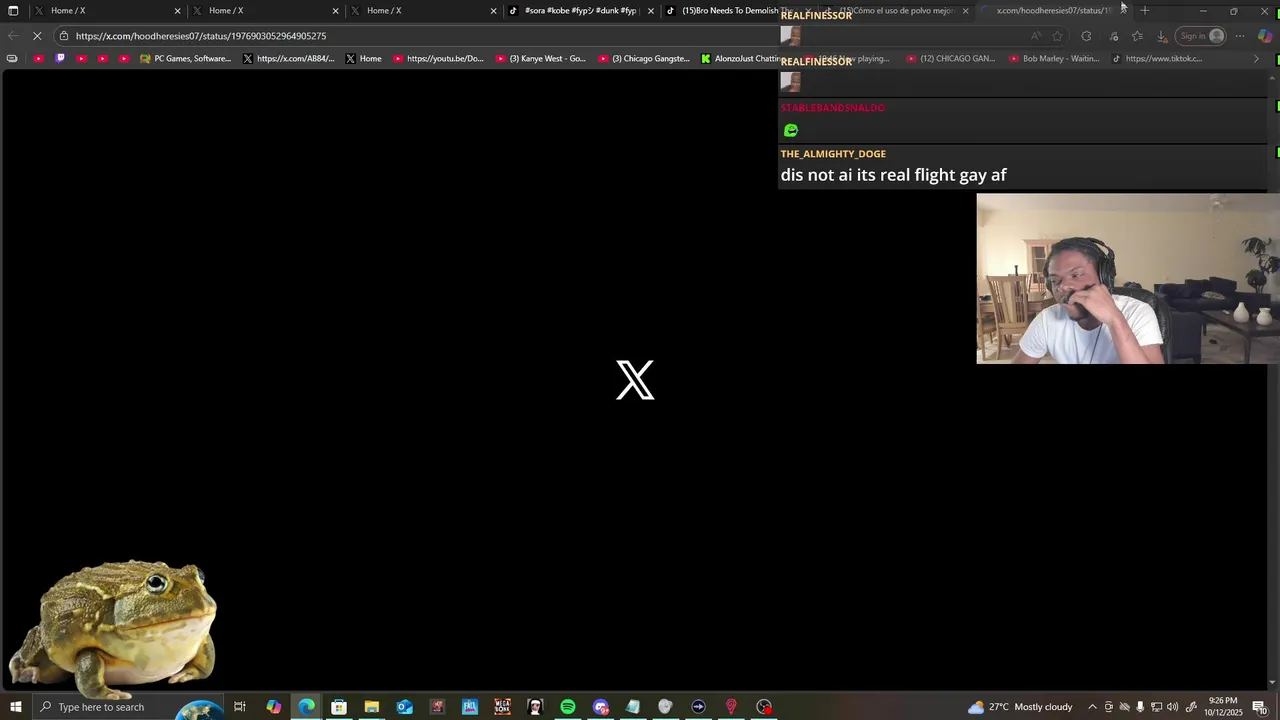The image size is (1280, 720).
Task: Switch to the #sora #kobe TikTok tab
Action: click(580, 11)
